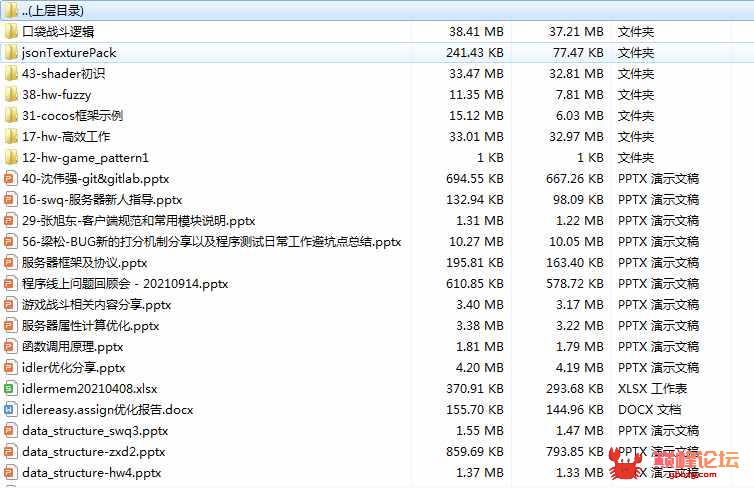Click size value 694.55 KB

click(x=475, y=179)
